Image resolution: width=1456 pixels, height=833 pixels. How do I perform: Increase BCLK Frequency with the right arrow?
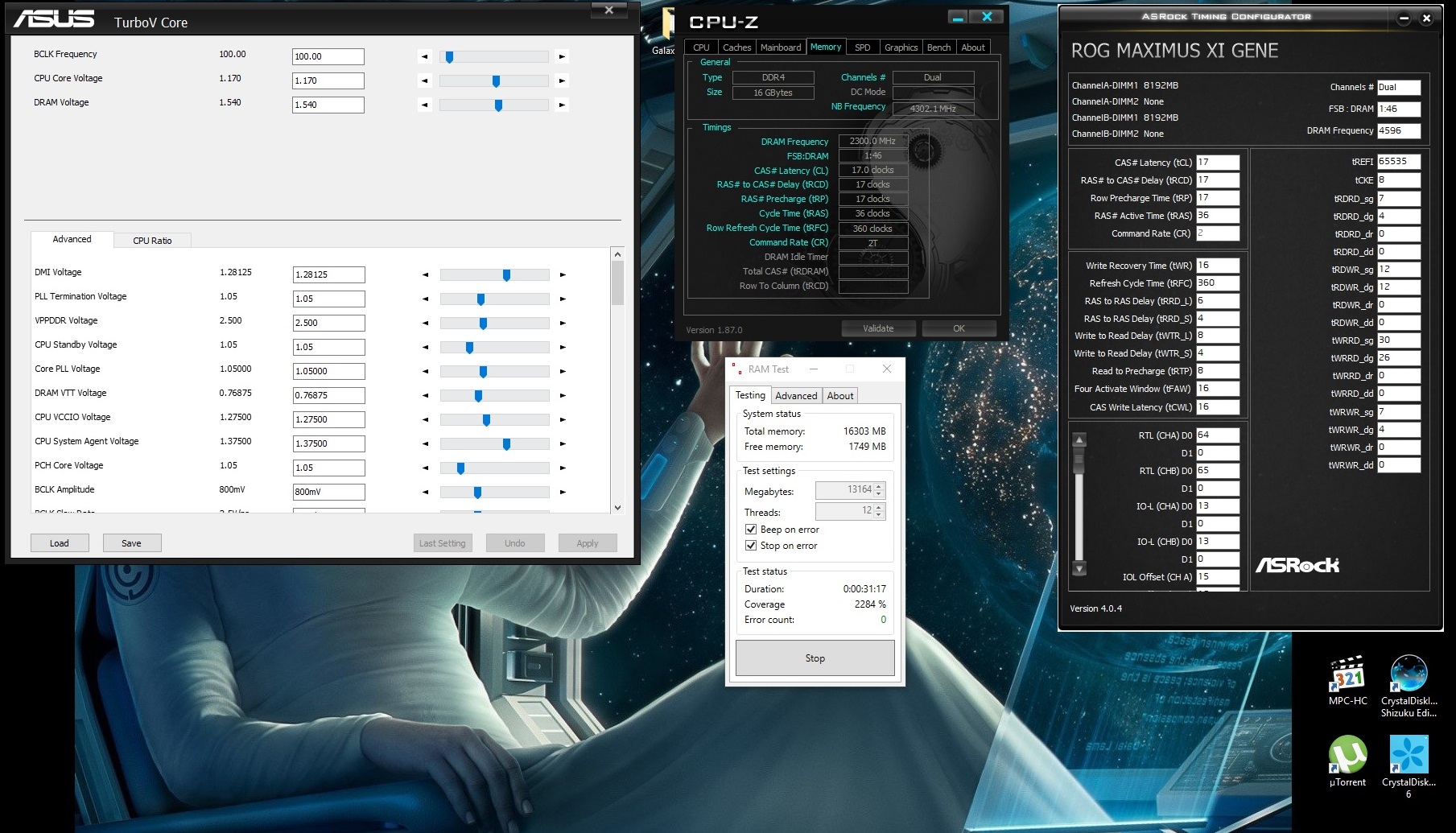(562, 56)
